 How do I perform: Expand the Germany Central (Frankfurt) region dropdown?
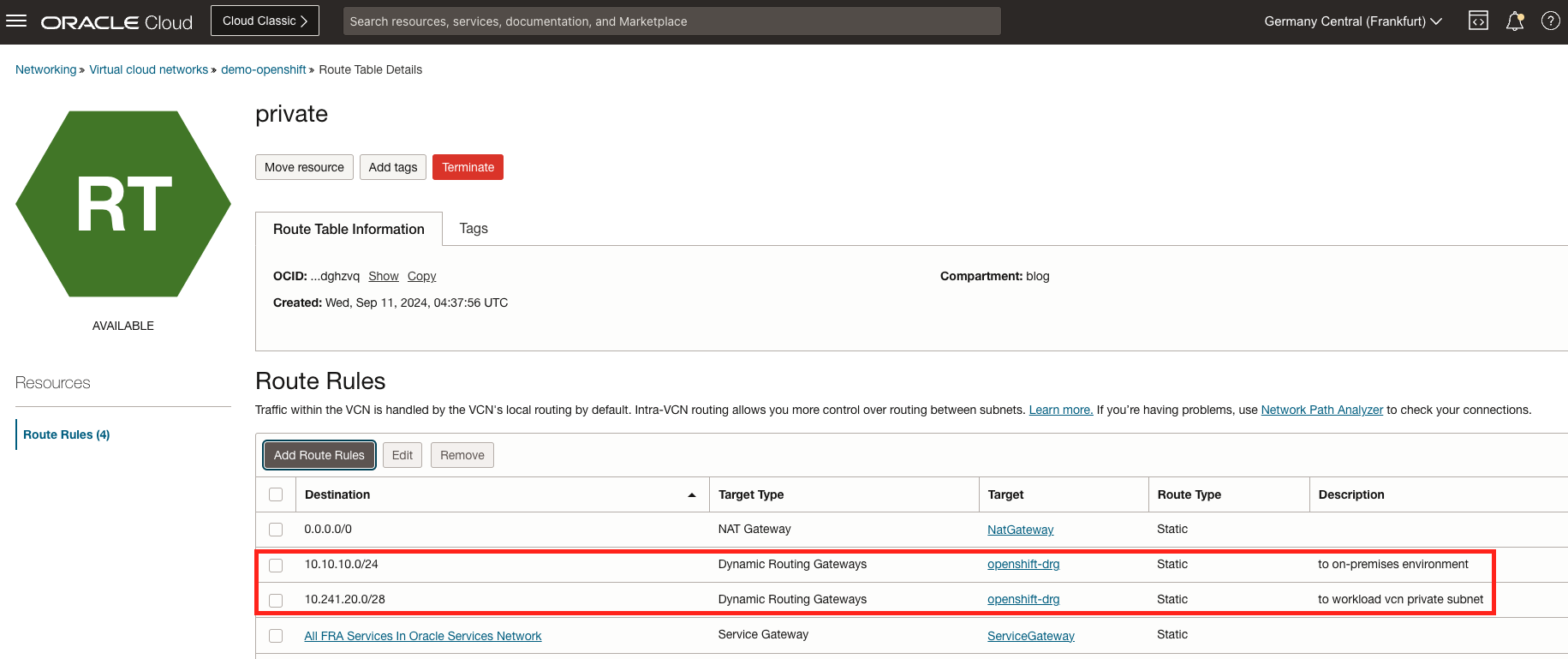pos(1353,21)
